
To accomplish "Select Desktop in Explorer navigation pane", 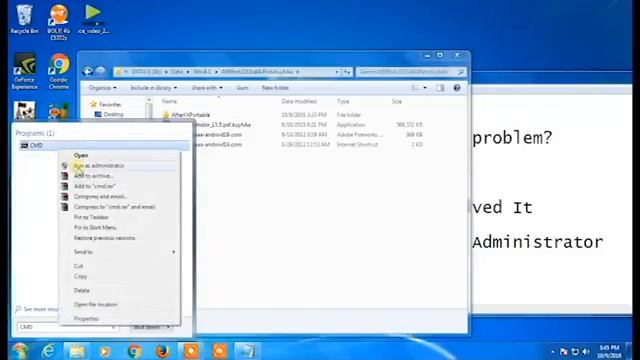I will point(109,115).
